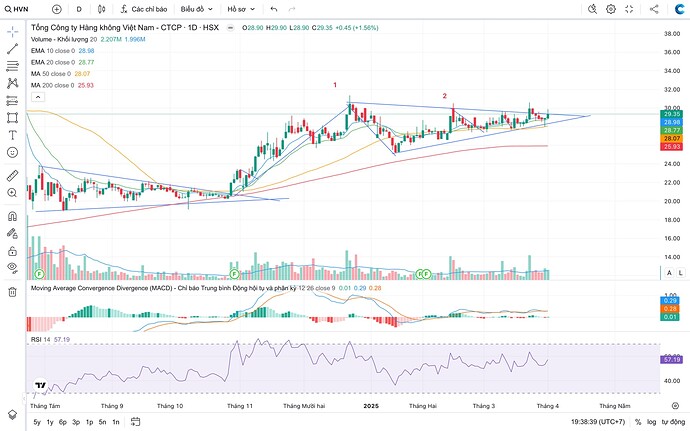Switch to 5n date range
The height and width of the screenshot is (431, 690).
point(103,422)
